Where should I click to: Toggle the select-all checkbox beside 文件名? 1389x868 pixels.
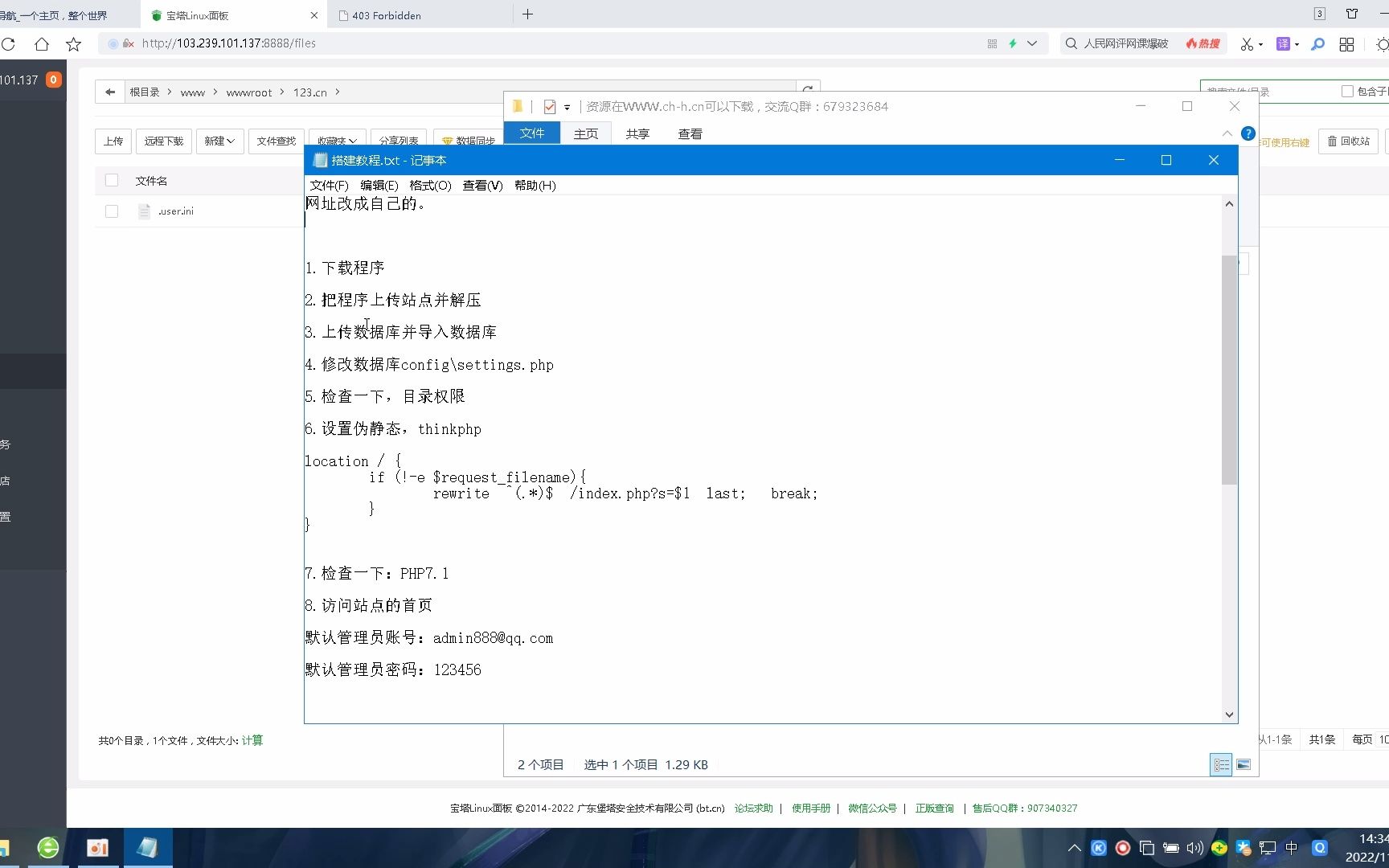pyautogui.click(x=112, y=181)
